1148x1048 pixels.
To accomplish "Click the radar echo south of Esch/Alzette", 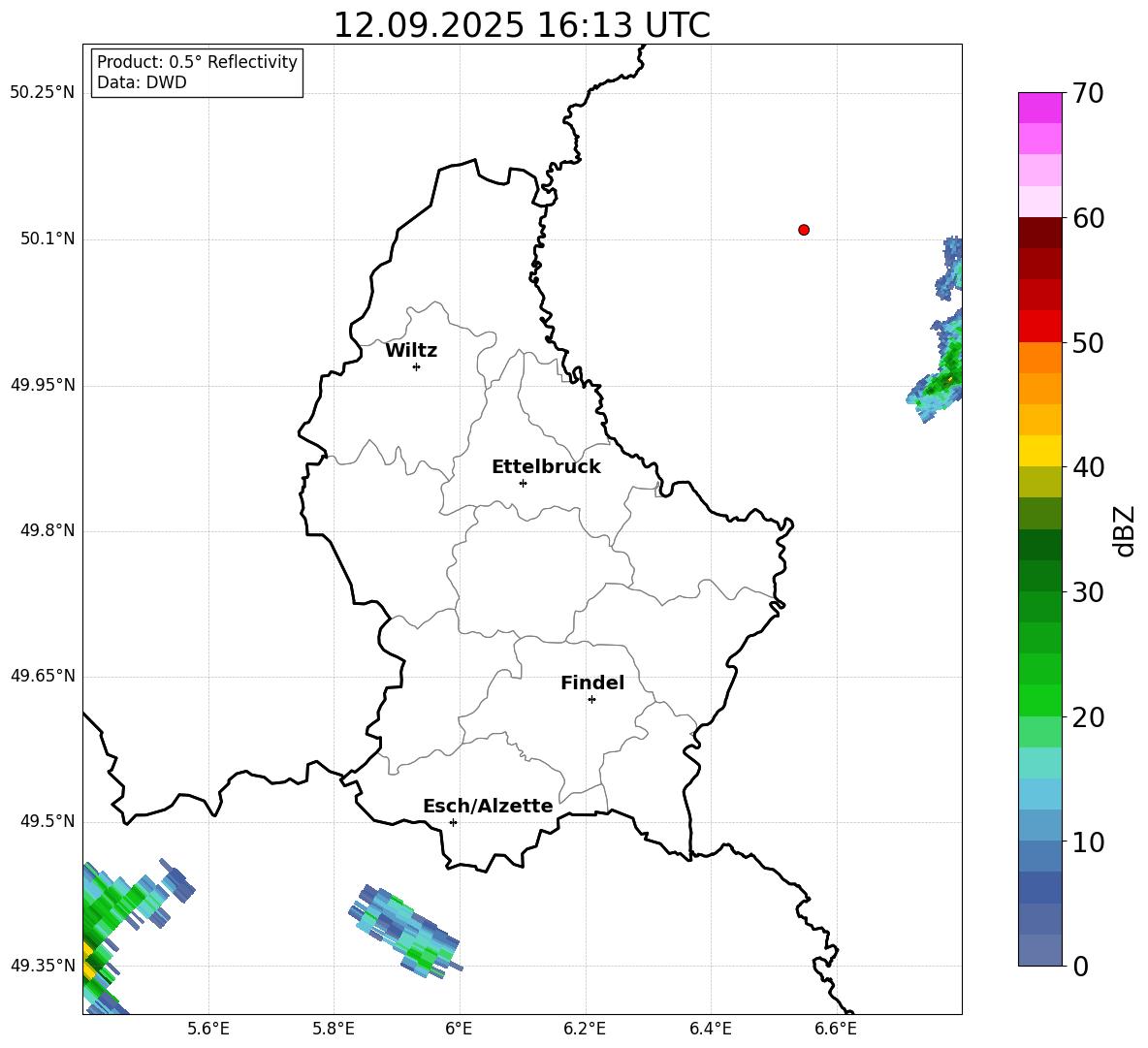I will 405,931.
